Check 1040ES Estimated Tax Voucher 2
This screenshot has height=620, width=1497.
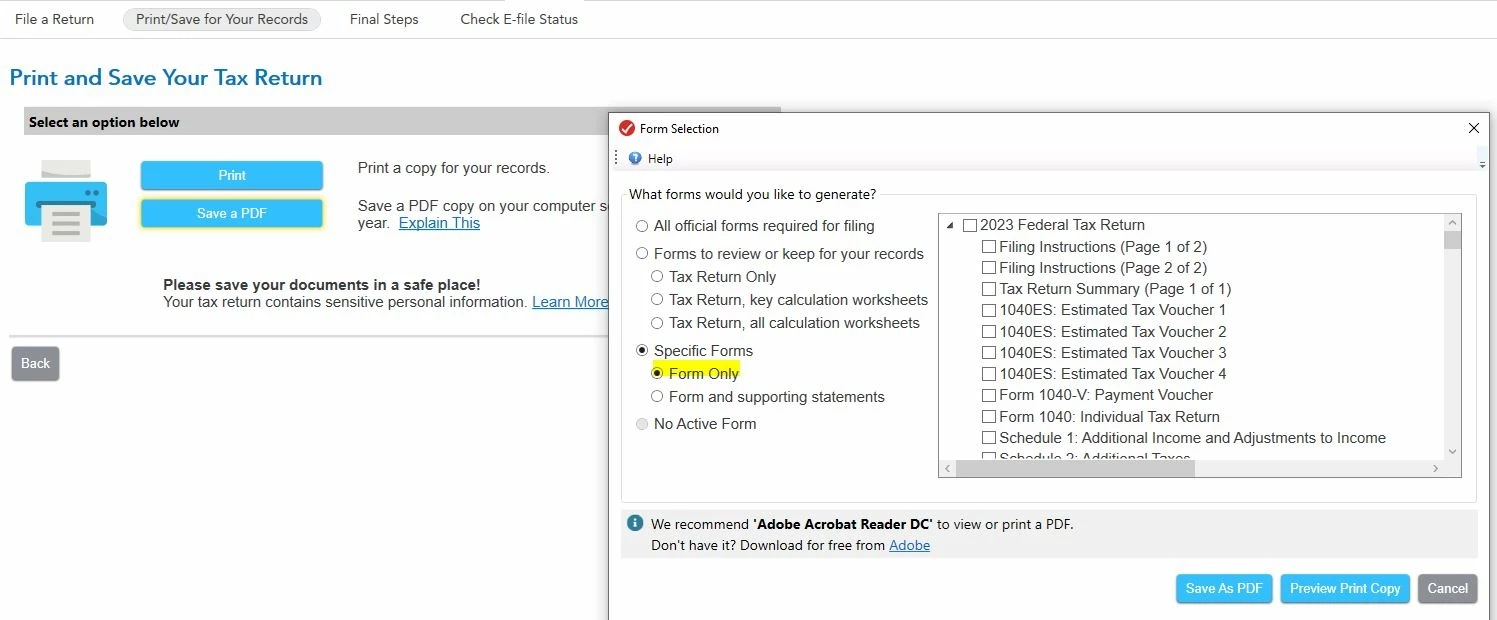coord(989,332)
